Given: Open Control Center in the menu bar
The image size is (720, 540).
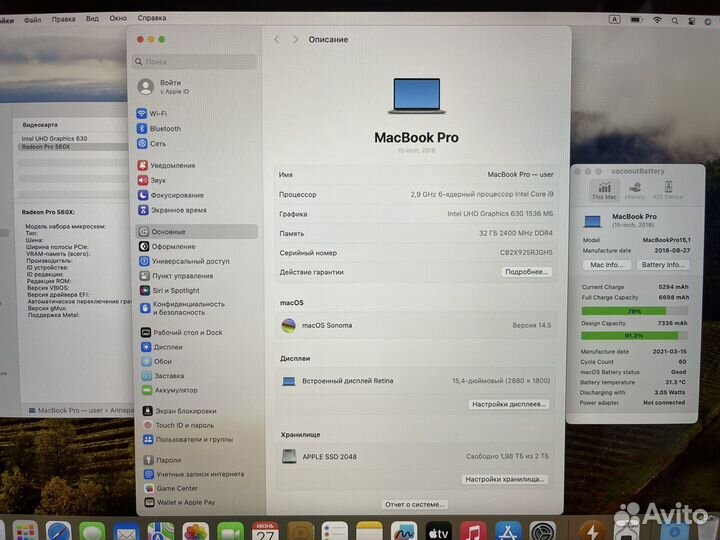Looking at the screenshot, I should (x=692, y=21).
